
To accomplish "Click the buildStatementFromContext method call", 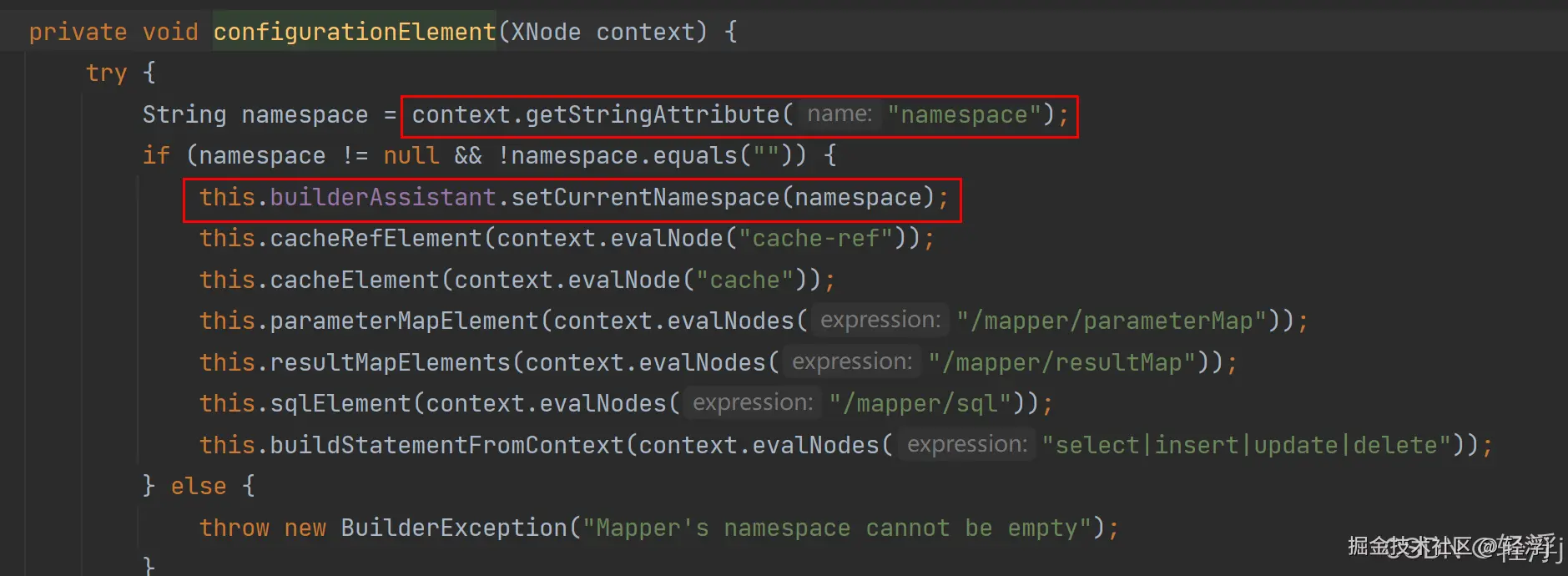I will coord(446,445).
